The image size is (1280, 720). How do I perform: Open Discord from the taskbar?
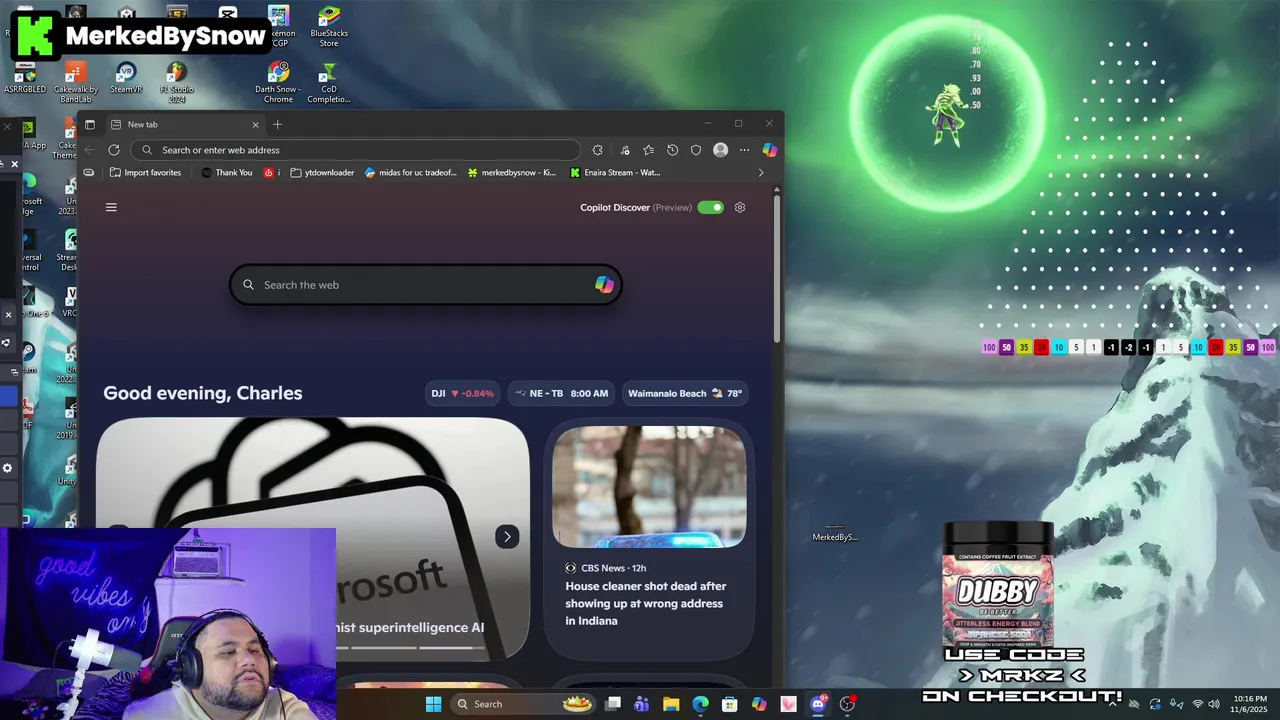coord(818,704)
